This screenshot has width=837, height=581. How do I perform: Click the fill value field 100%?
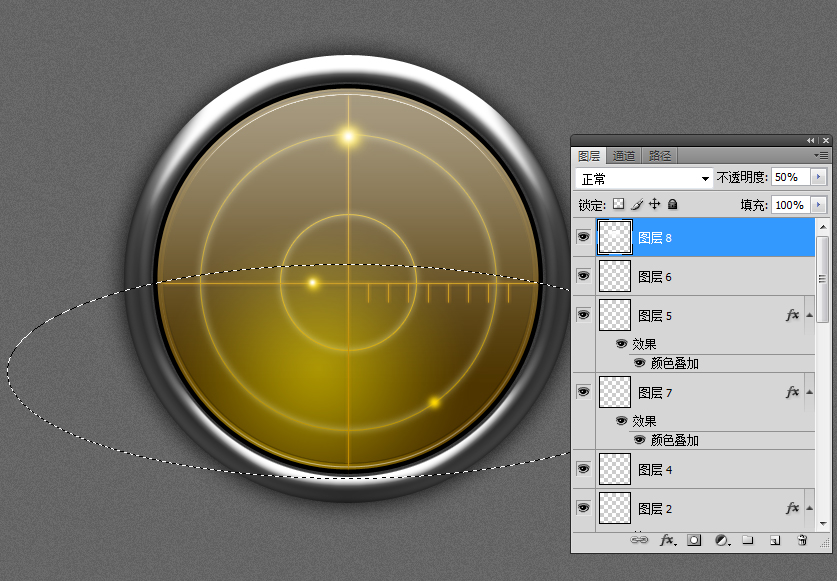(791, 205)
